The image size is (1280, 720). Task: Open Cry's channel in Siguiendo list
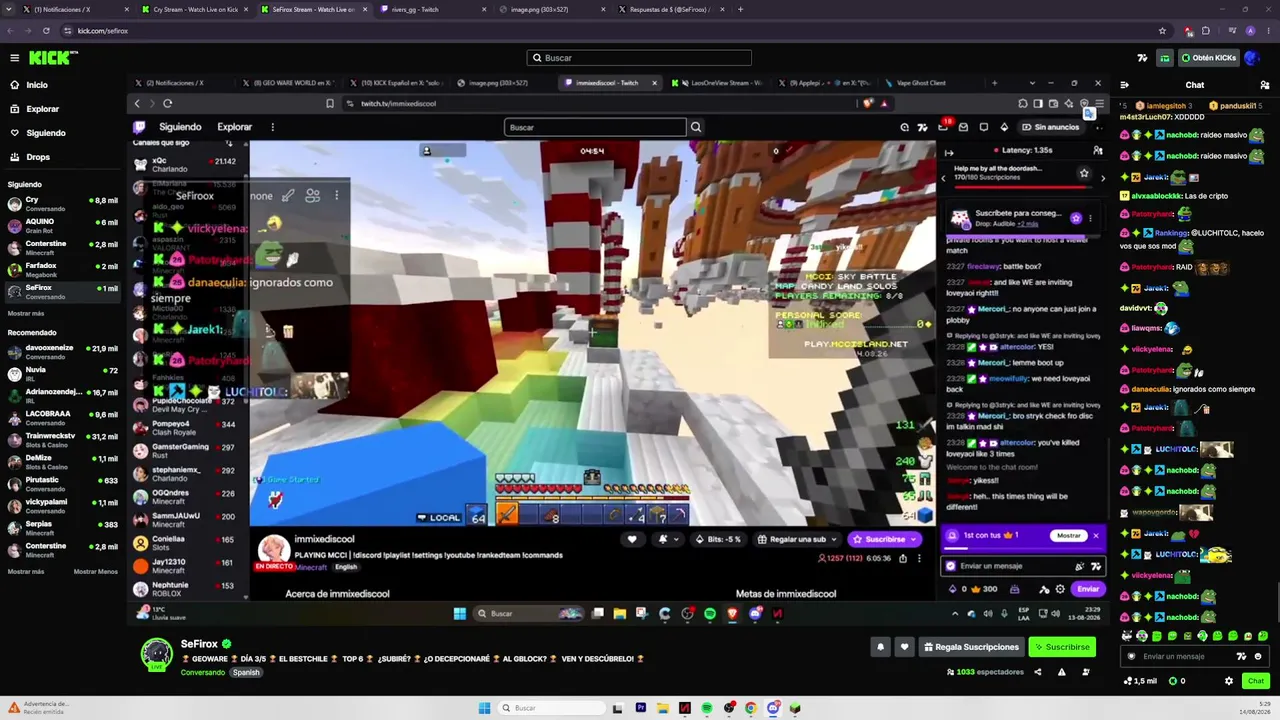[64, 203]
